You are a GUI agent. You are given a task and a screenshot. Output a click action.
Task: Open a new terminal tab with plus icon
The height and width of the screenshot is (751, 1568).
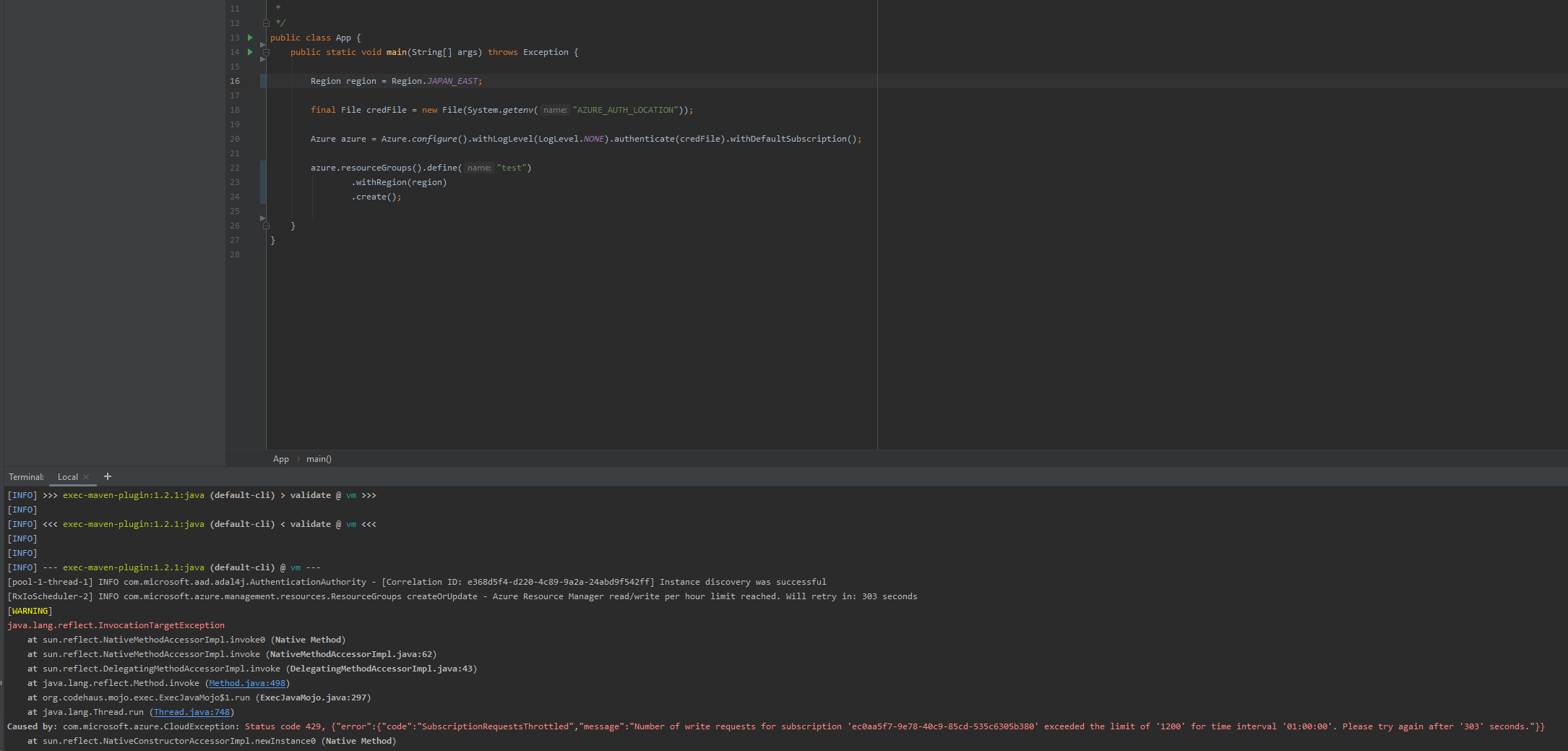tap(108, 476)
